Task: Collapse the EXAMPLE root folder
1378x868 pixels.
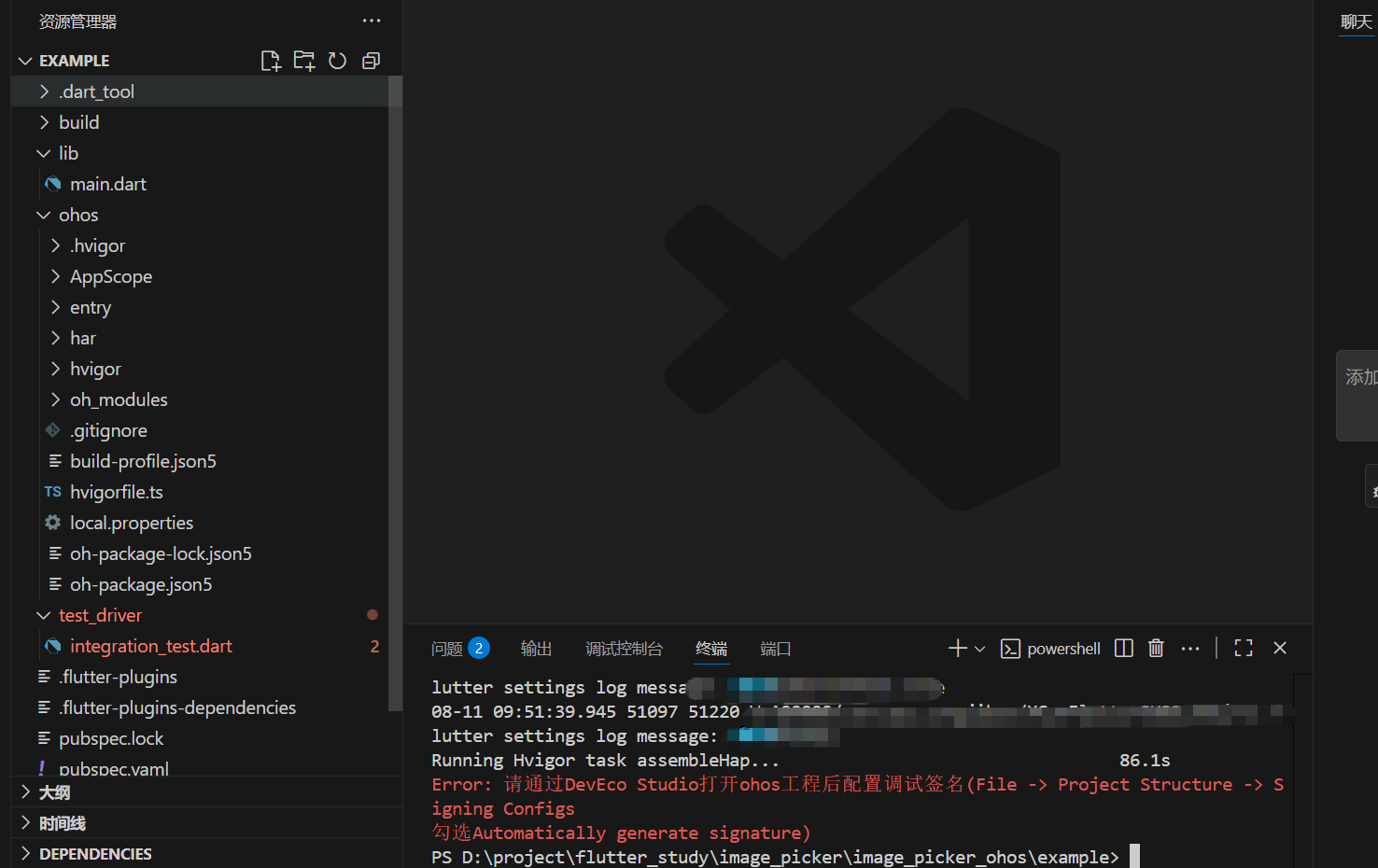Action: point(25,61)
